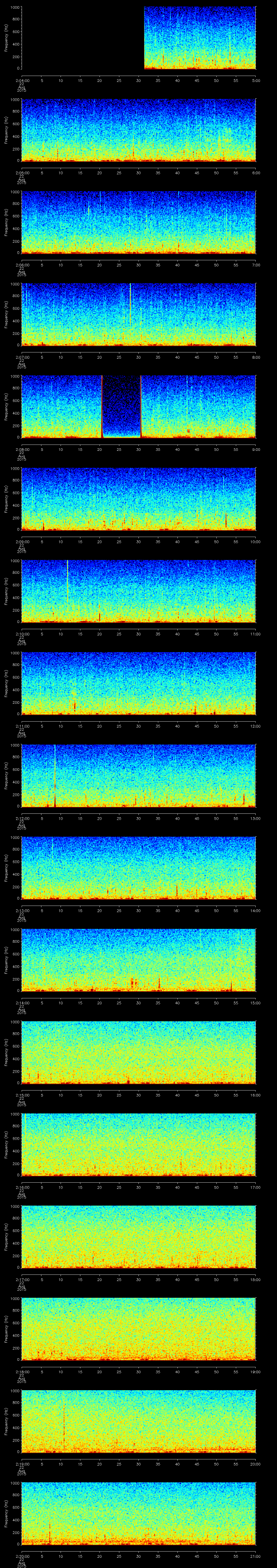The image size is (277, 1568).
Task: Open the spectrogram panel starting at 2:13:00
Action: pos(139,868)
